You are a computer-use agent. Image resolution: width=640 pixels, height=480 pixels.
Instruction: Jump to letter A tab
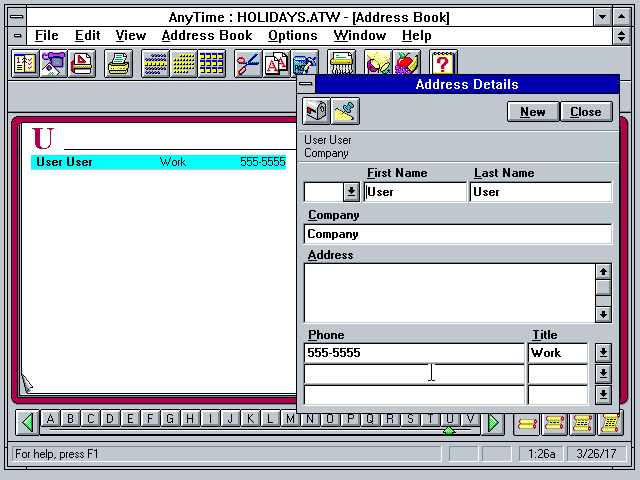pyautogui.click(x=50, y=419)
